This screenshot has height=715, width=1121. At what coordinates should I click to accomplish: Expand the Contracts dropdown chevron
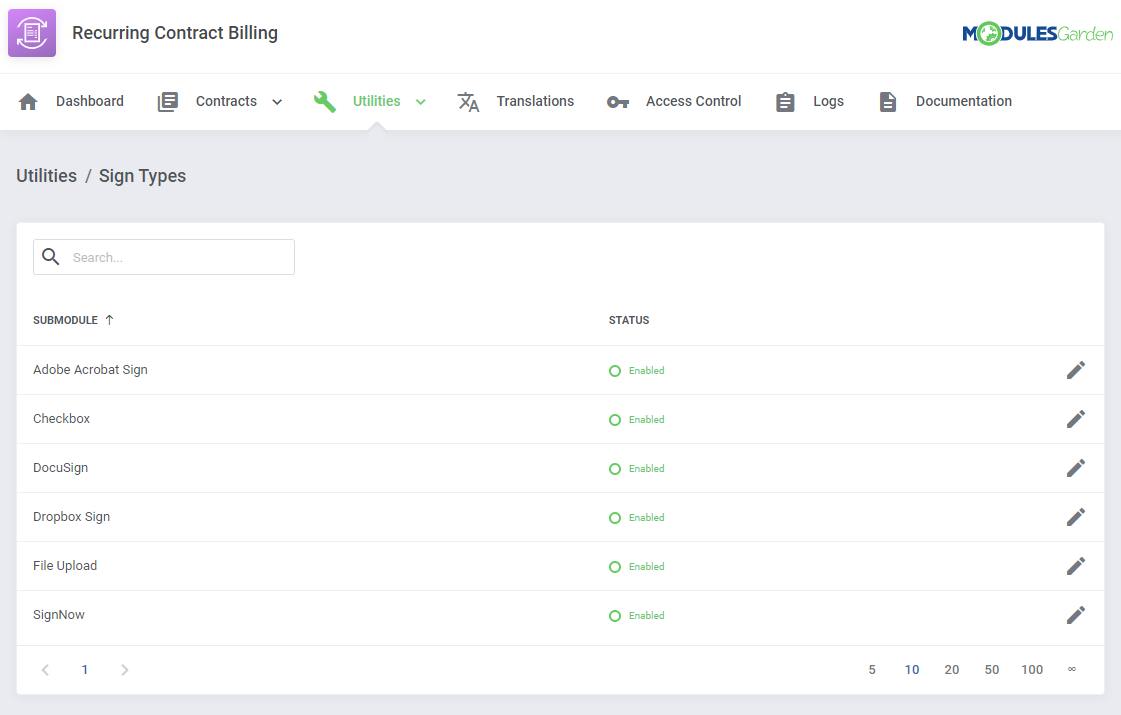pos(277,102)
